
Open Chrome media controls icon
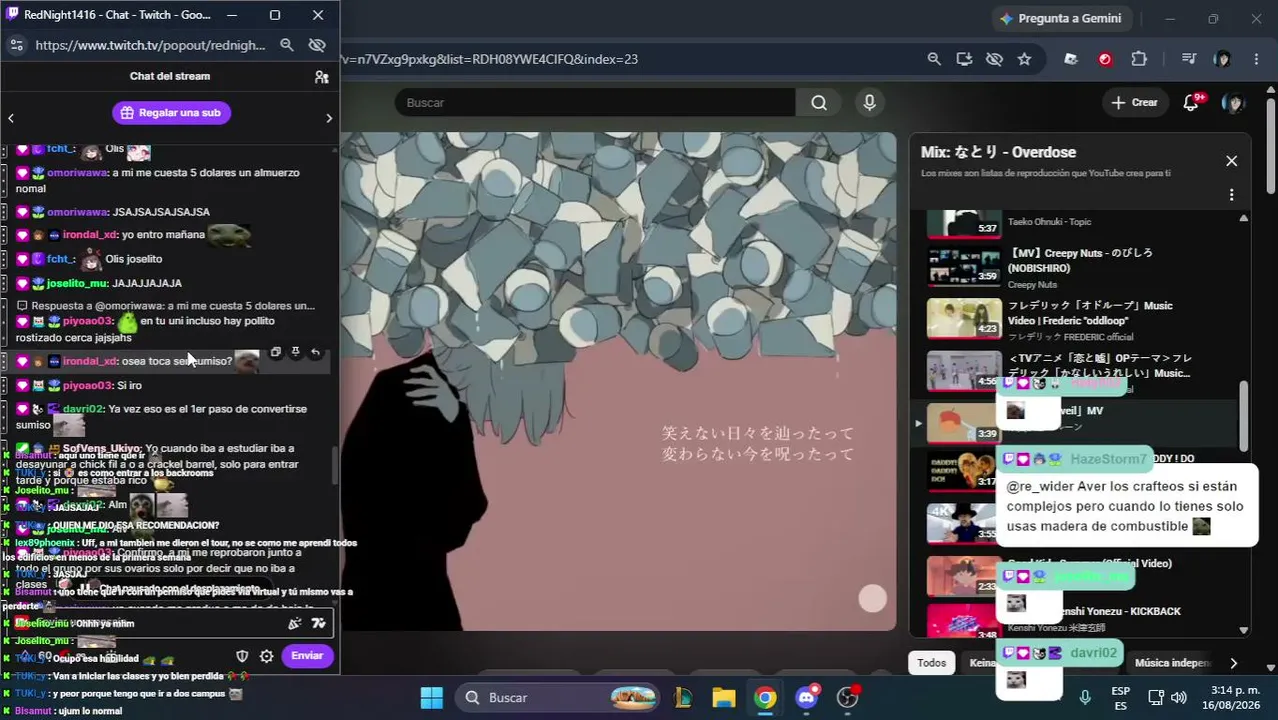click(1188, 59)
